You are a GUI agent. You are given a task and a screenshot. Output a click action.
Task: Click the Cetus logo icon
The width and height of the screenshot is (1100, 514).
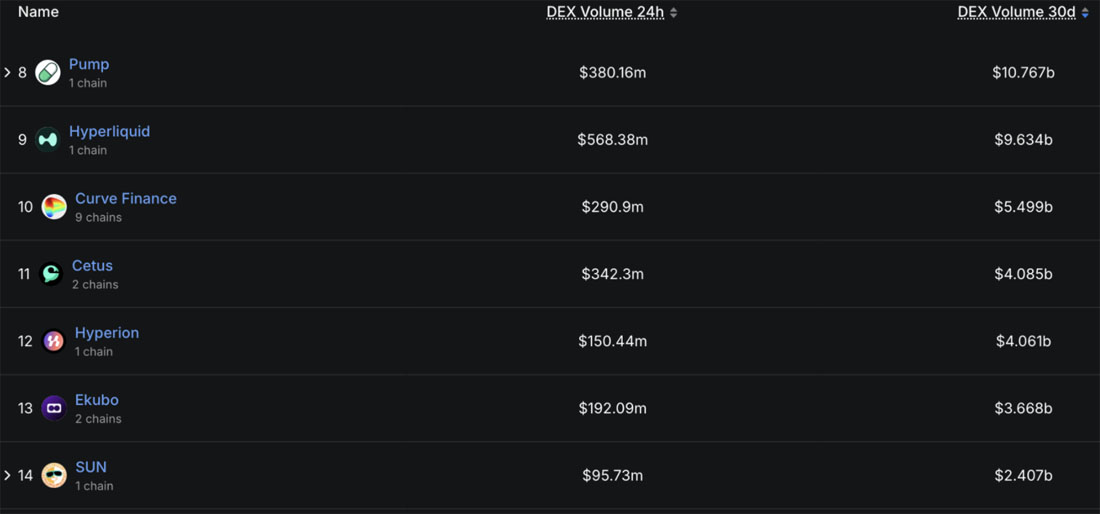click(51, 273)
